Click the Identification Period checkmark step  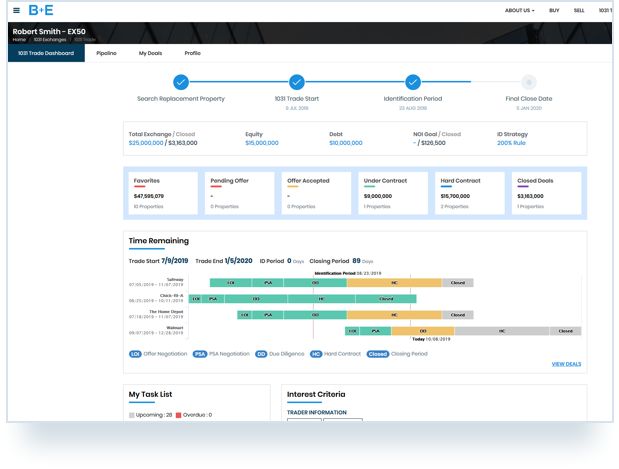coord(413,82)
